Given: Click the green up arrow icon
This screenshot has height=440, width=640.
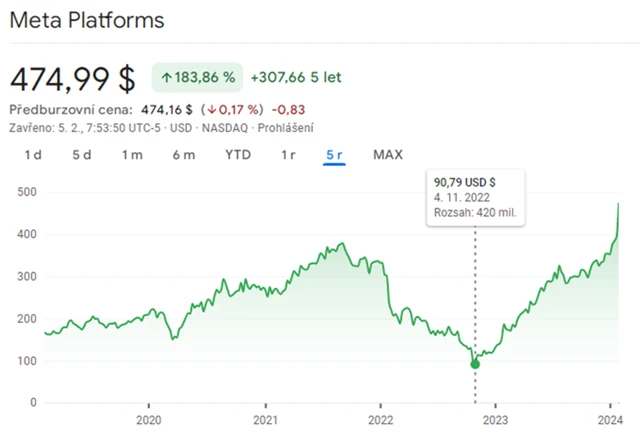Looking at the screenshot, I should [x=165, y=77].
